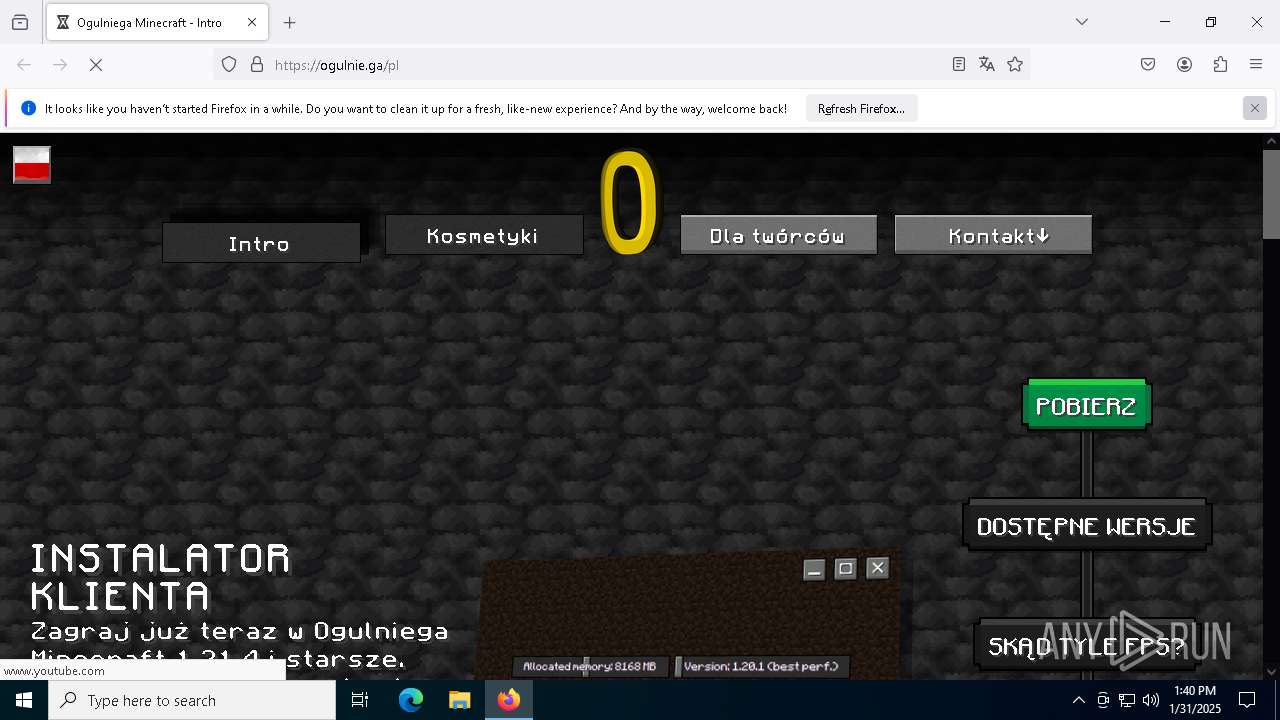
Task: Adjust the Allocated memory slider
Action: click(x=590, y=666)
